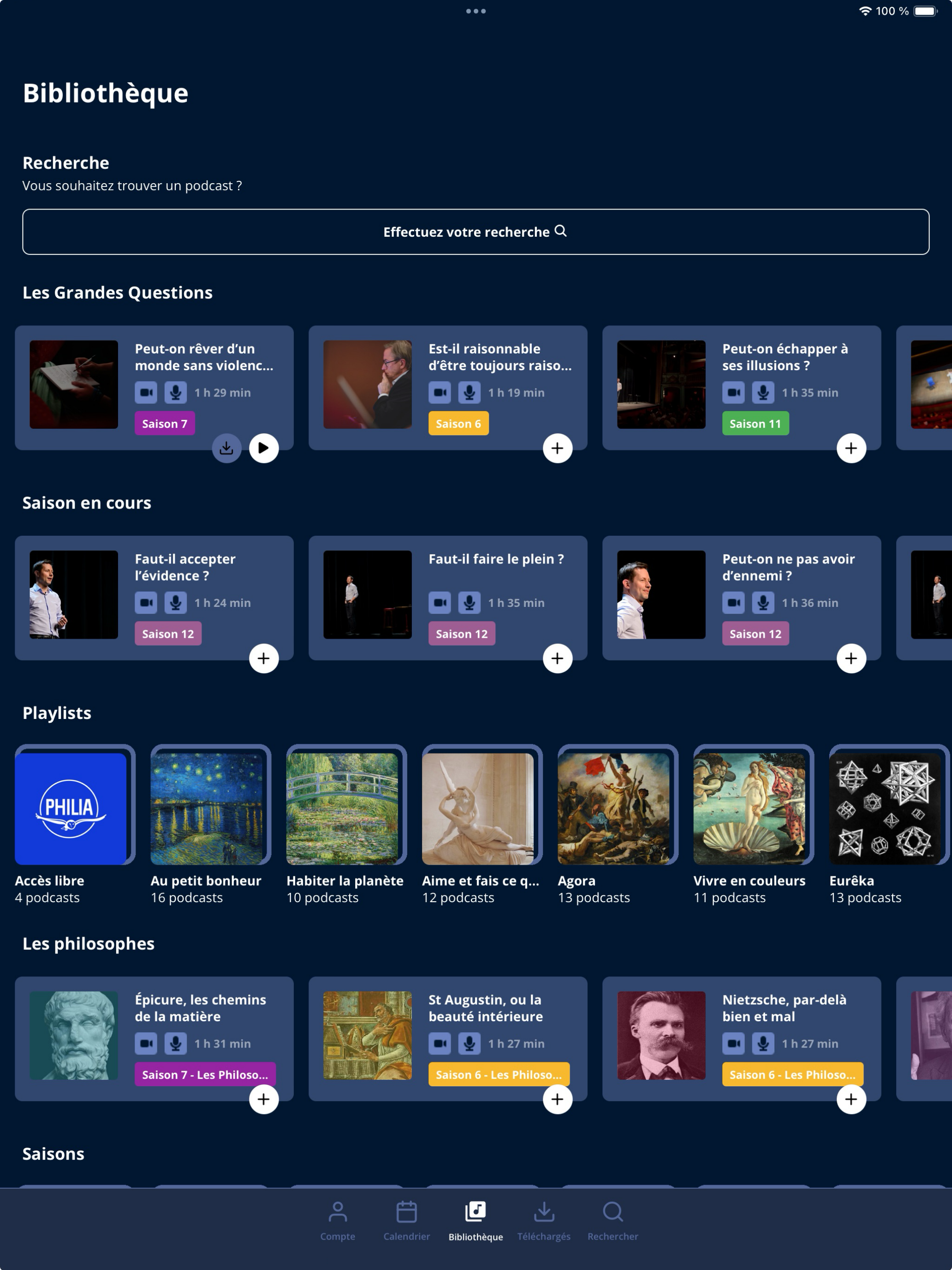The width and height of the screenshot is (952, 1270).
Task: Add 'Faut-il faire le plein ?' via the plus icon
Action: point(557,658)
